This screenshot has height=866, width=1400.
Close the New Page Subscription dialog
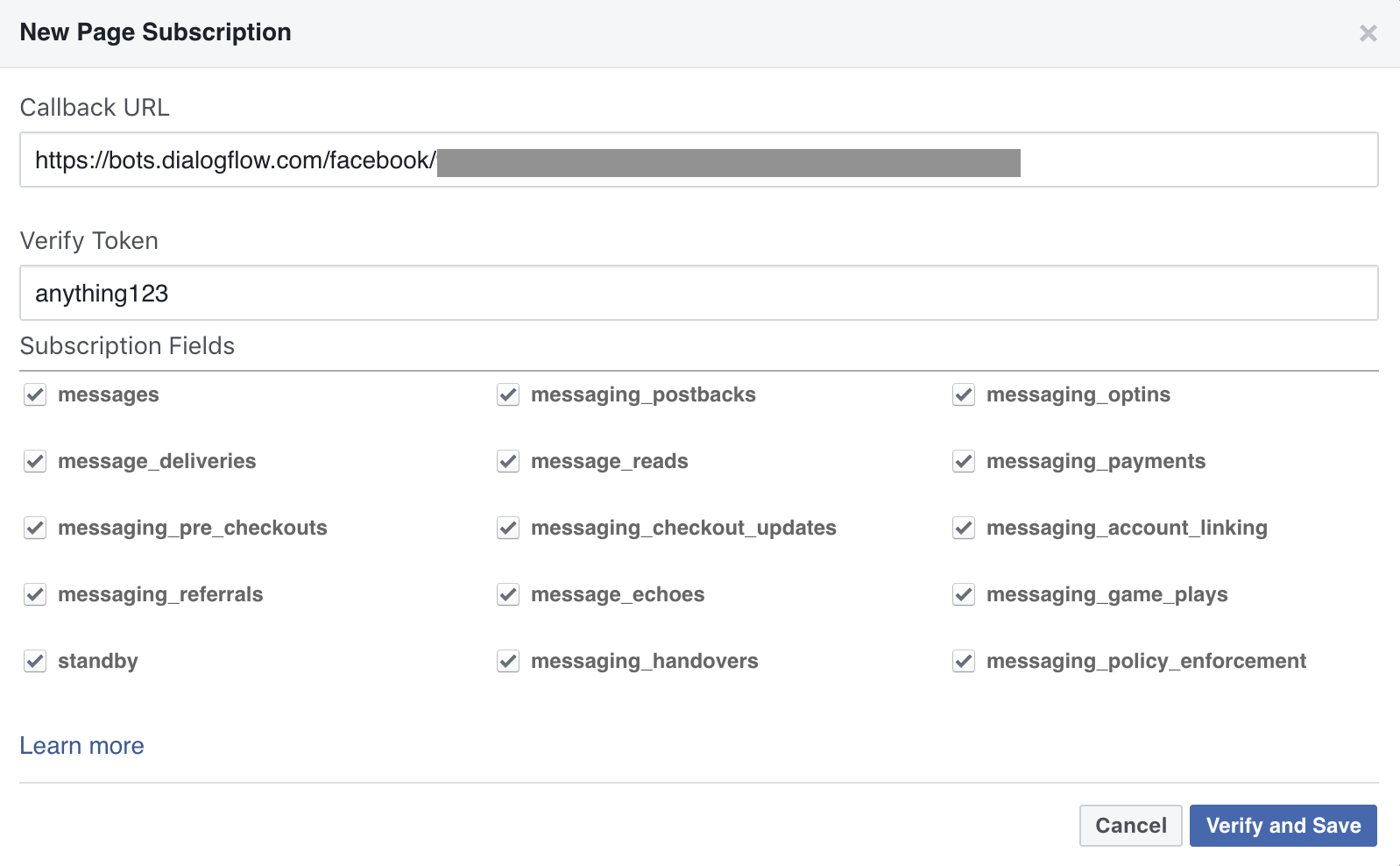[x=1368, y=33]
